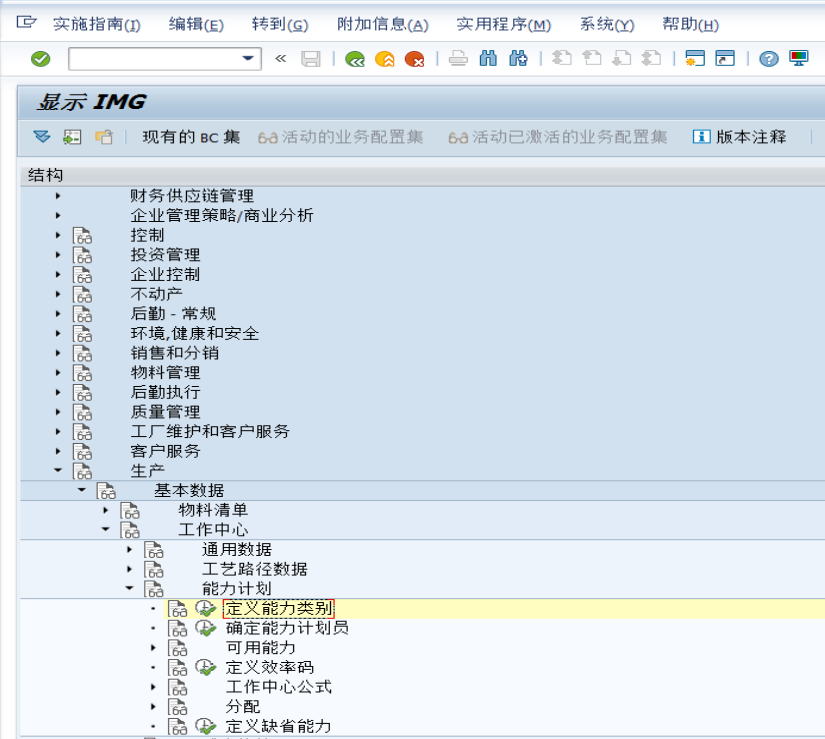Click the Find Next icon

(516, 60)
